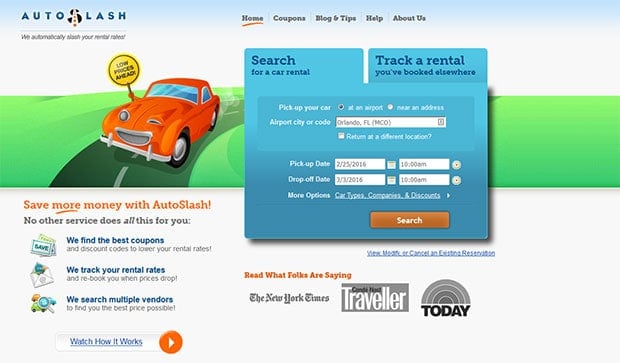Click 'Read What Folks Are Saying' text
Screen dimensions: 620x363
coord(298,275)
